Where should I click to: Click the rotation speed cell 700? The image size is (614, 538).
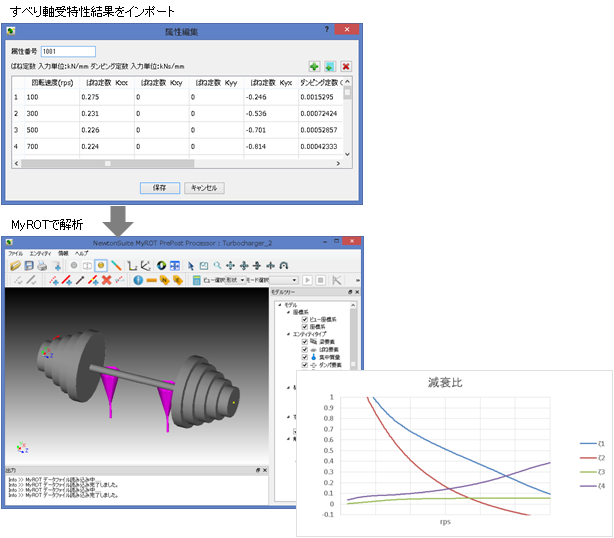(x=52, y=146)
